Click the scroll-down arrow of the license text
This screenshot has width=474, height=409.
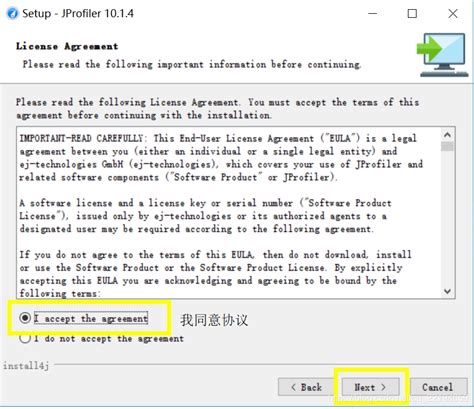(x=447, y=291)
